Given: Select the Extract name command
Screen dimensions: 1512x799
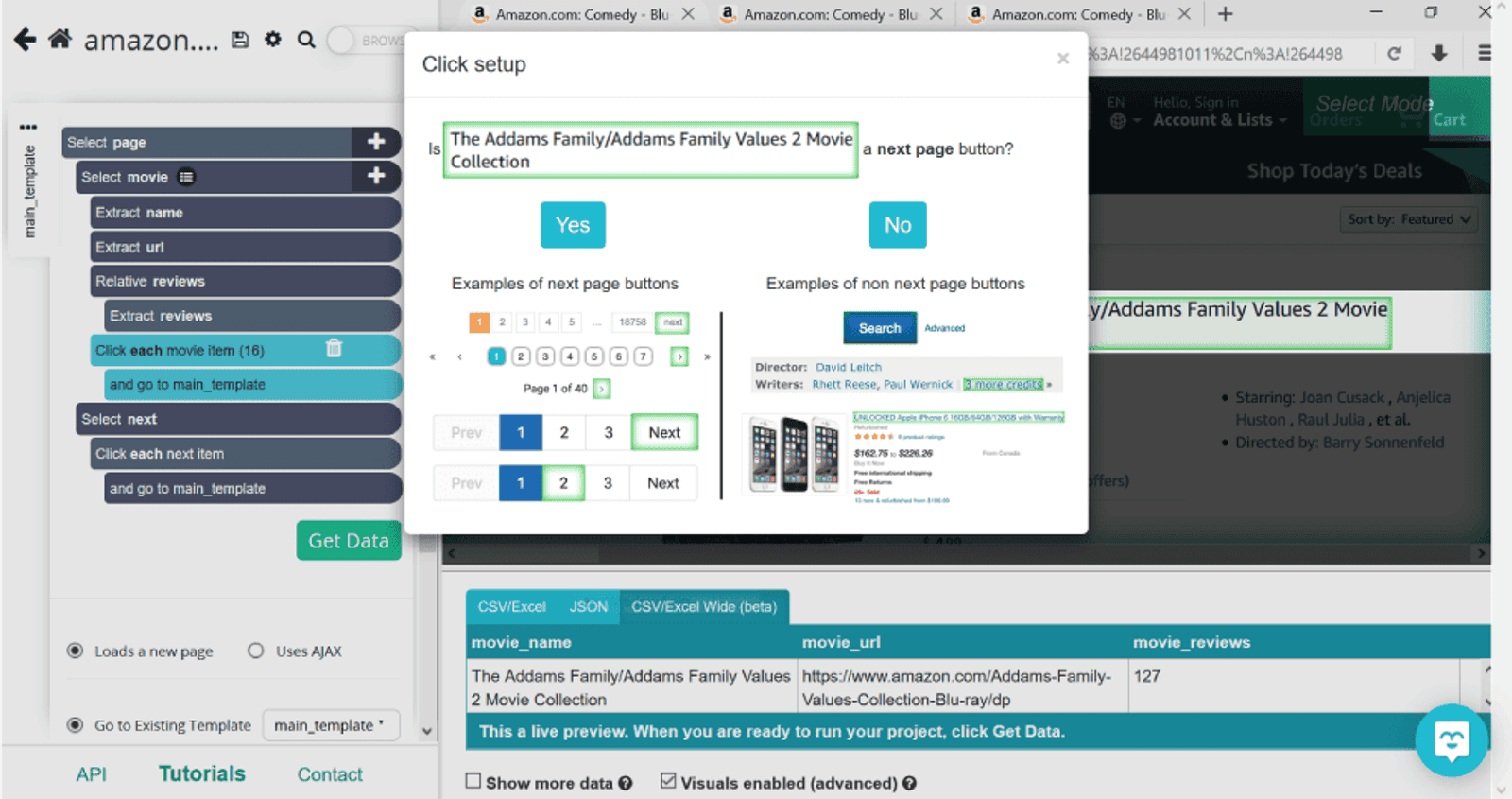Looking at the screenshot, I should (x=246, y=212).
